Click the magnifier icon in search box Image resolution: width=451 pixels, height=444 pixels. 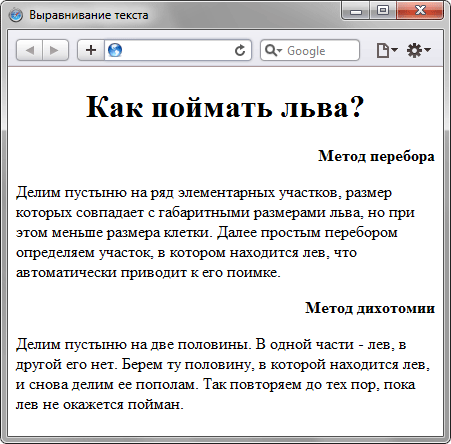(x=270, y=50)
